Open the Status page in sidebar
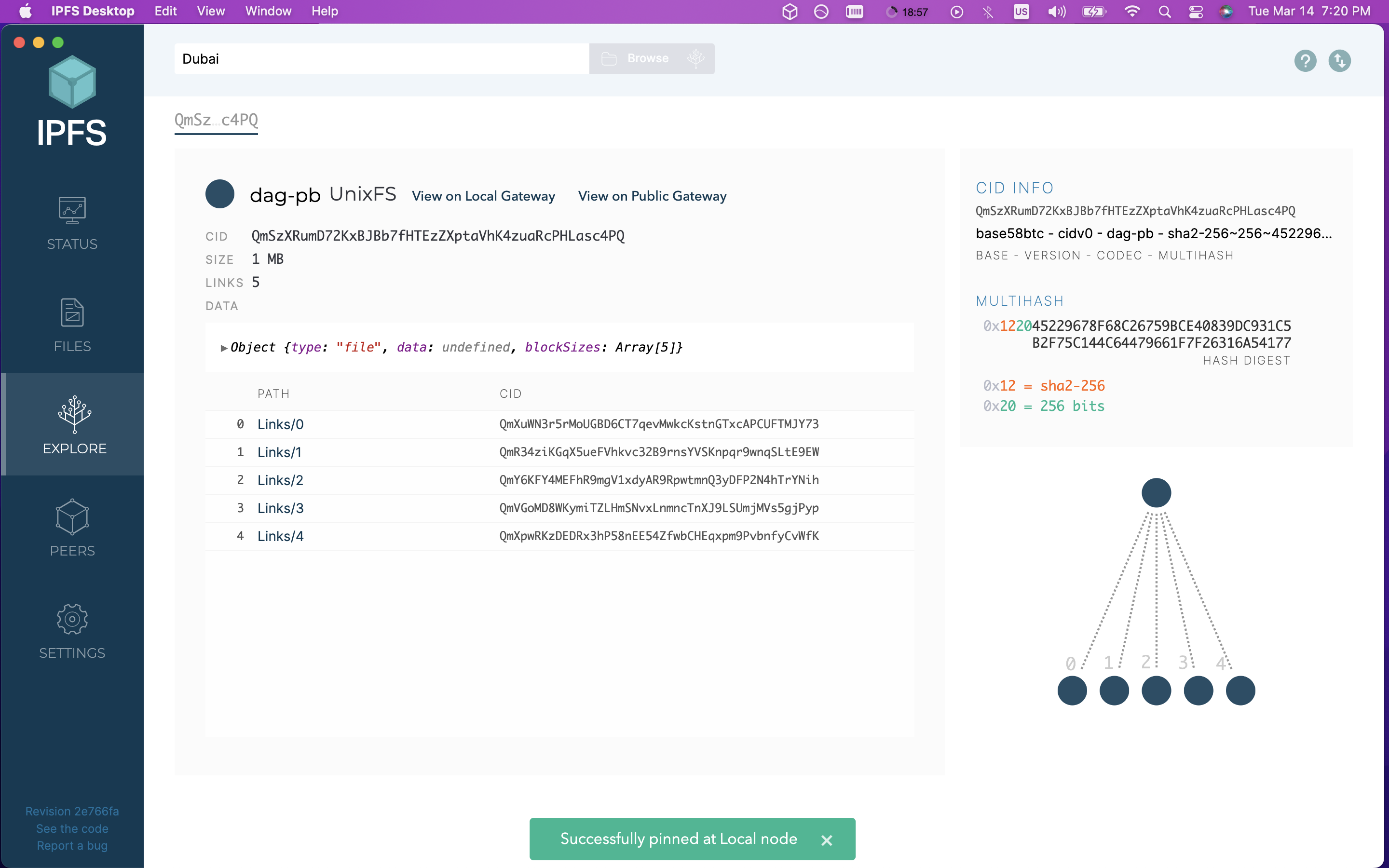Image resolution: width=1389 pixels, height=868 pixels. click(x=72, y=223)
